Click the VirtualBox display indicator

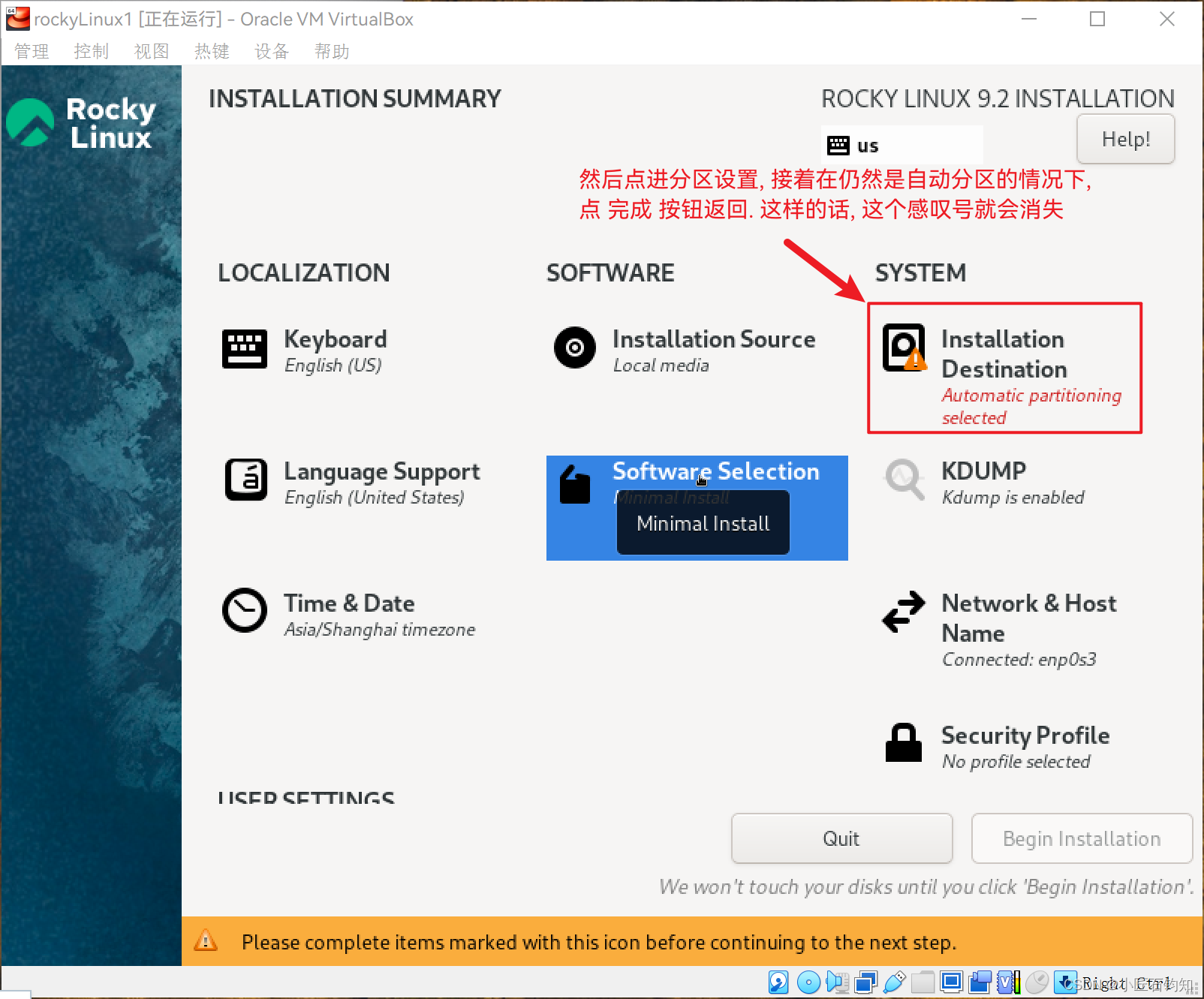951,982
